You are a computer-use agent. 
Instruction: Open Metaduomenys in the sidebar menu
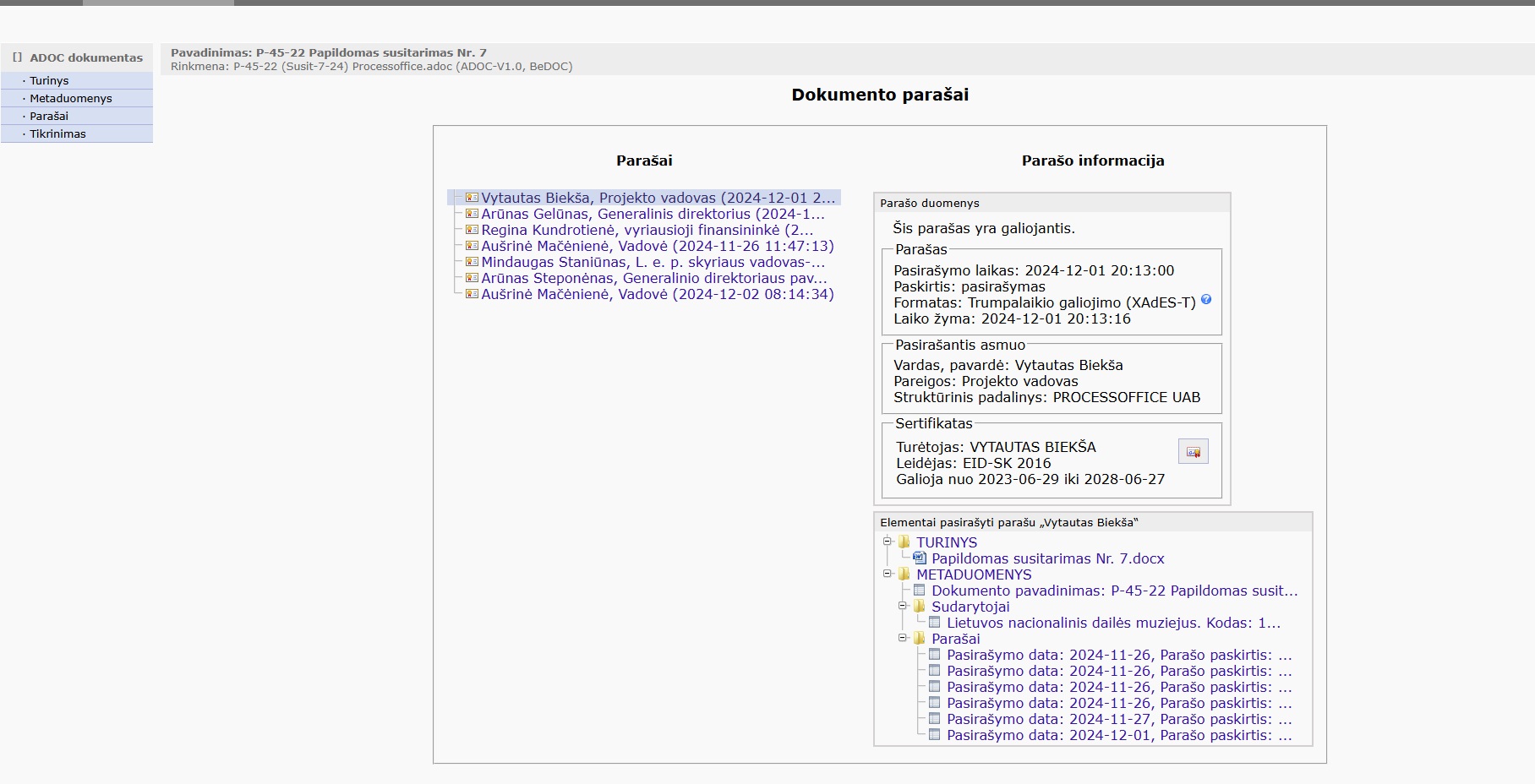(71, 99)
